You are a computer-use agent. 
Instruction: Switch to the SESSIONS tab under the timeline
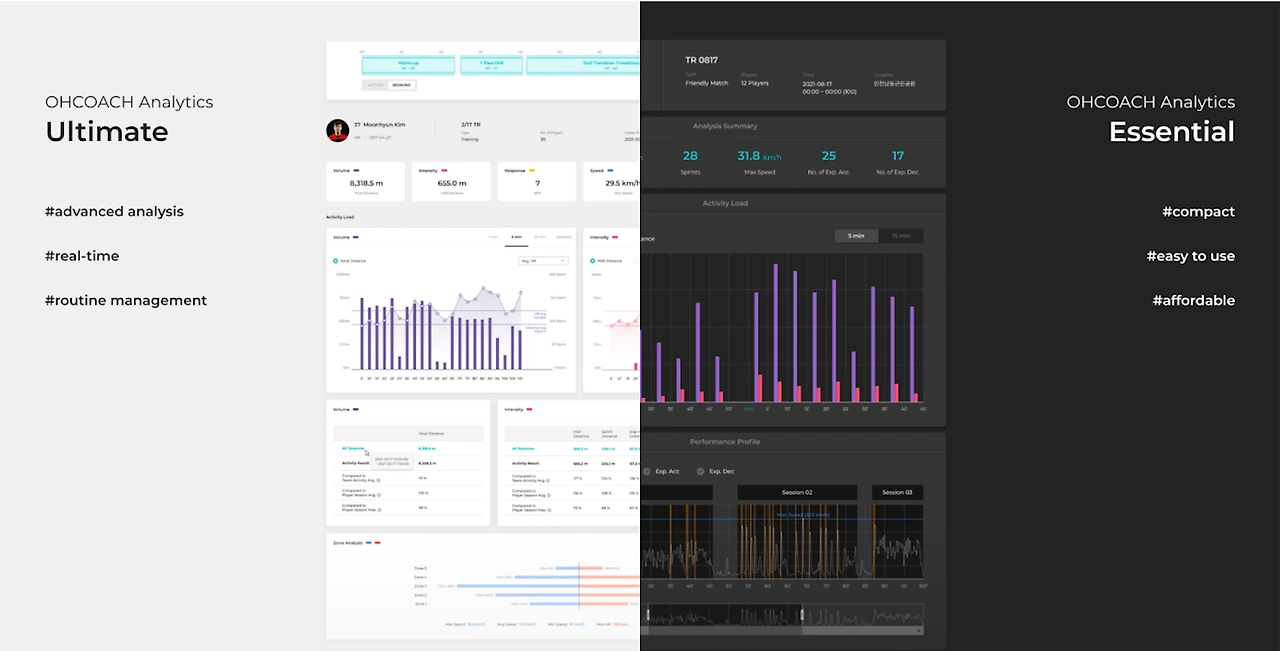[401, 85]
